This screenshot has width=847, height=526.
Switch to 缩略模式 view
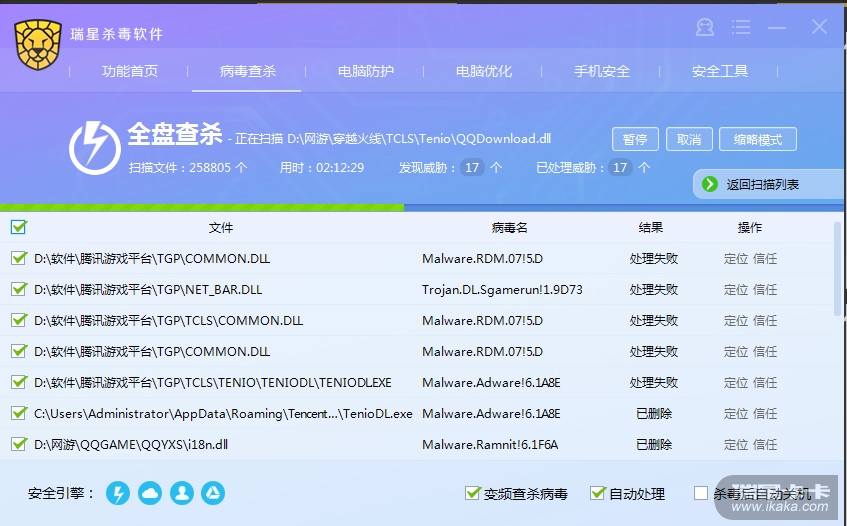(x=758, y=139)
